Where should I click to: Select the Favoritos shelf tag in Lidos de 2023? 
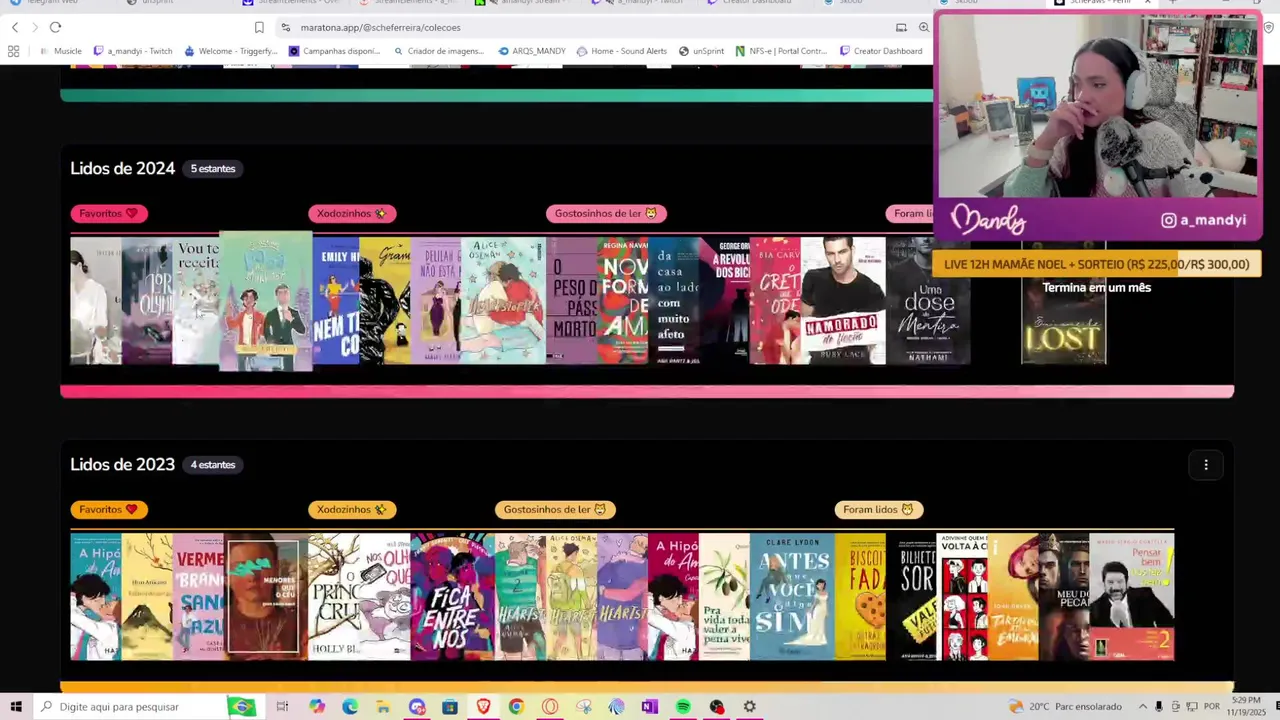(109, 509)
